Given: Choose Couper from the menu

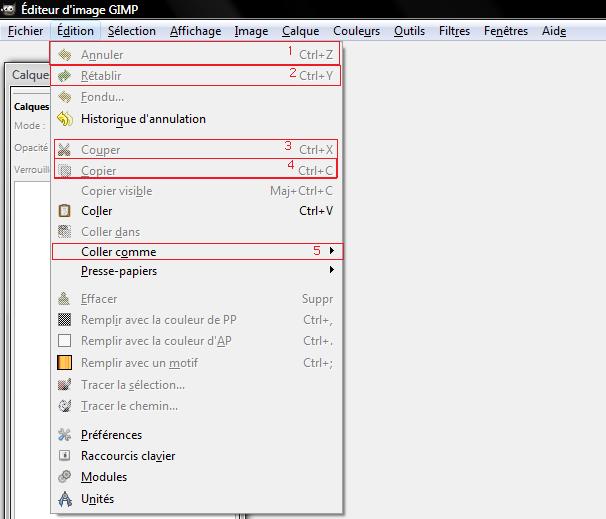Looking at the screenshot, I should [x=196, y=149].
